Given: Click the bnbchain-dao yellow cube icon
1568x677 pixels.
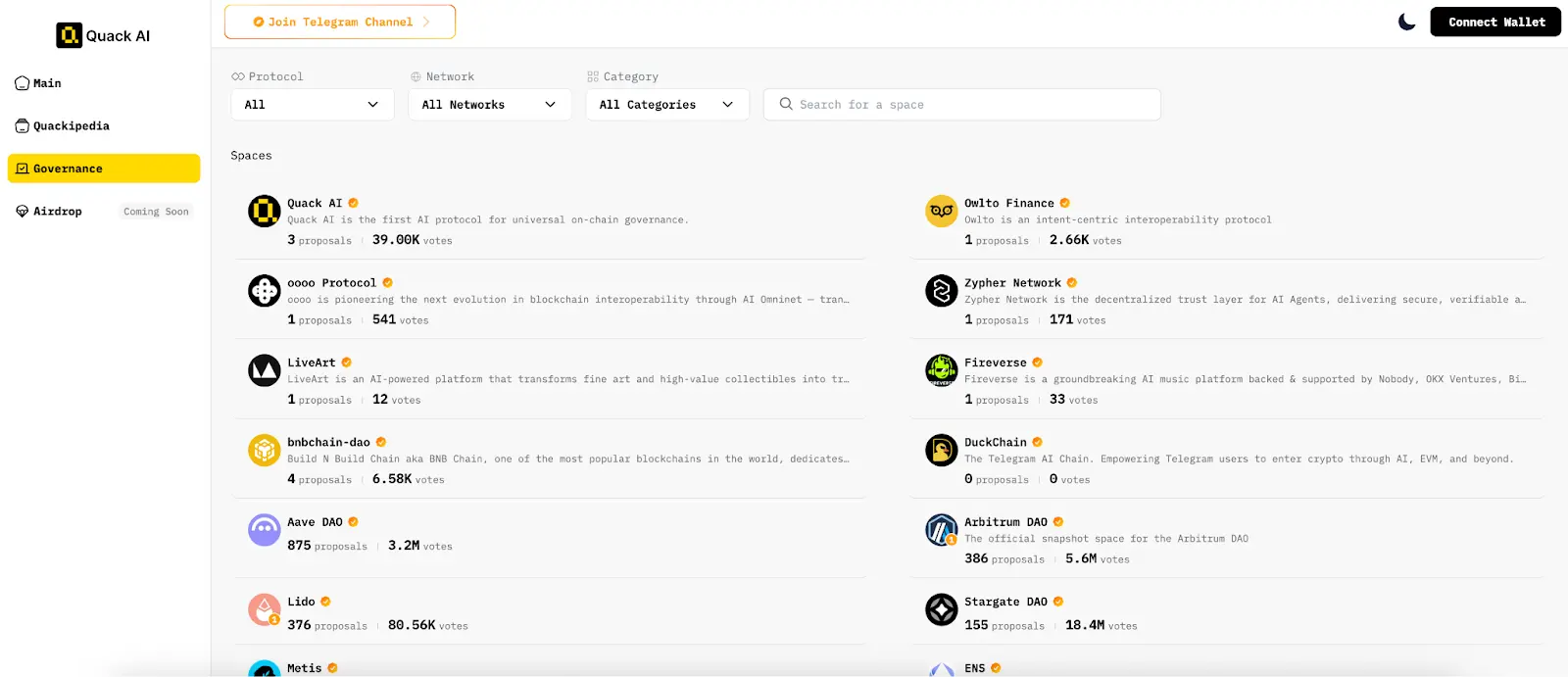Looking at the screenshot, I should pyautogui.click(x=264, y=450).
